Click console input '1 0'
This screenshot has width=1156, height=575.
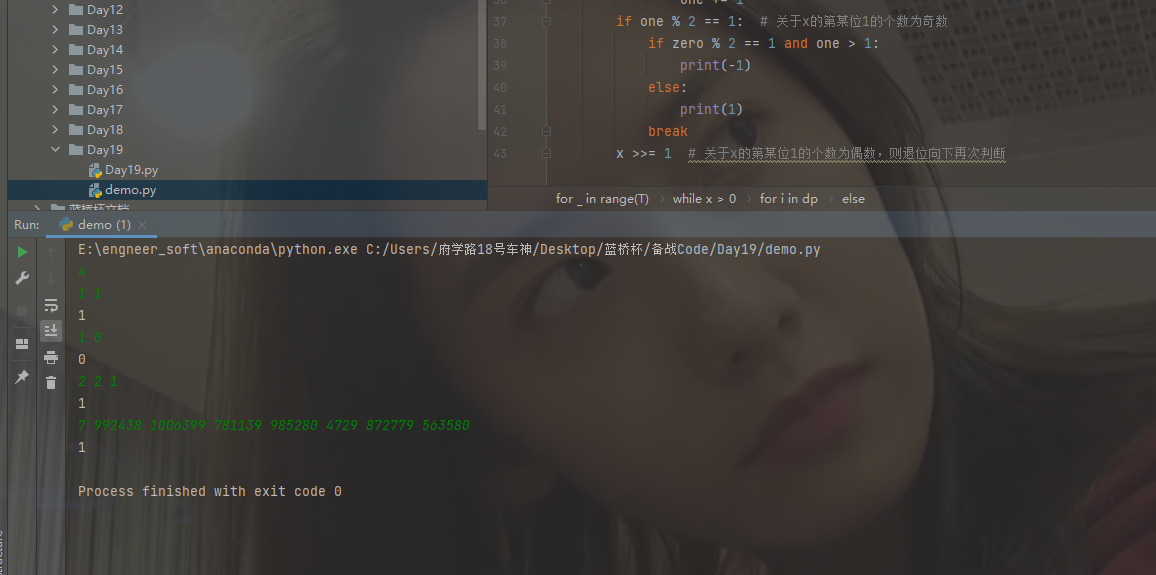click(90, 338)
